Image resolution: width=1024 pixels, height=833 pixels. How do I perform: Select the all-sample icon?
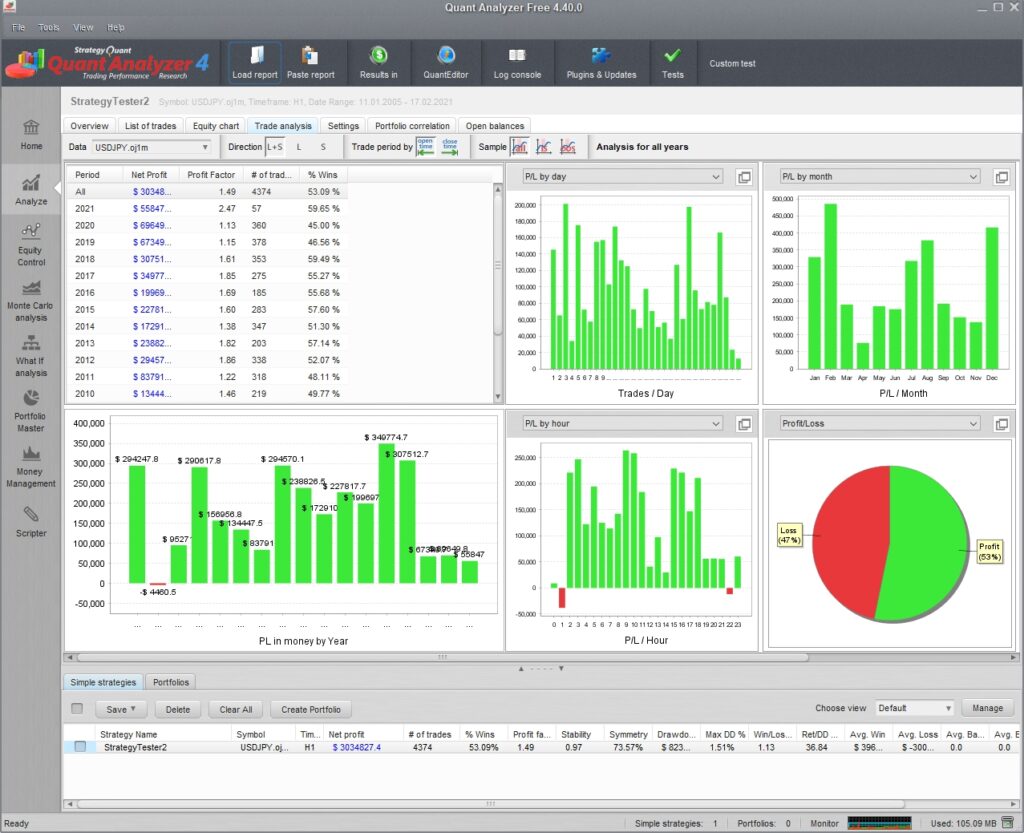[x=519, y=147]
